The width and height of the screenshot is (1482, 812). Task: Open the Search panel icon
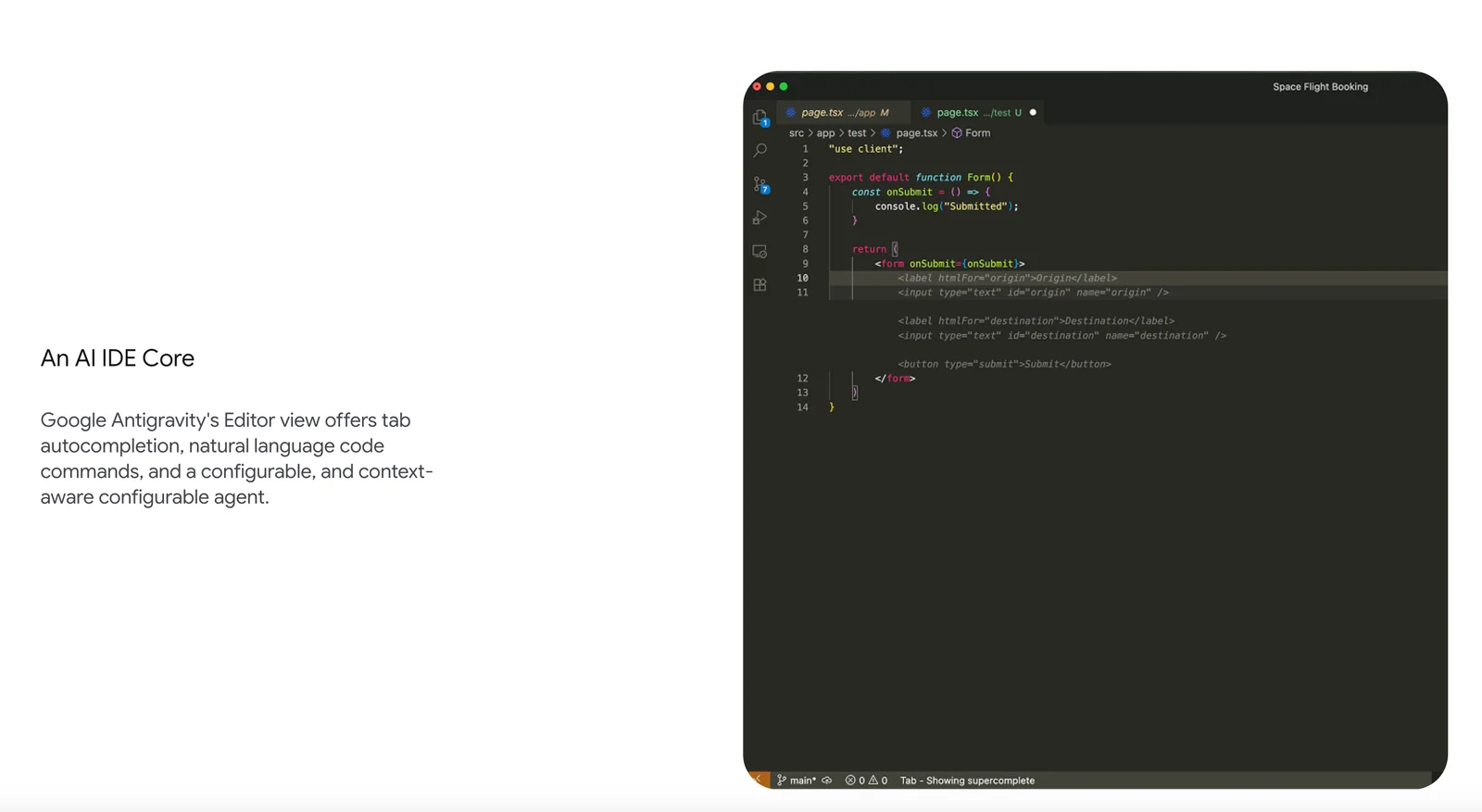pos(760,150)
